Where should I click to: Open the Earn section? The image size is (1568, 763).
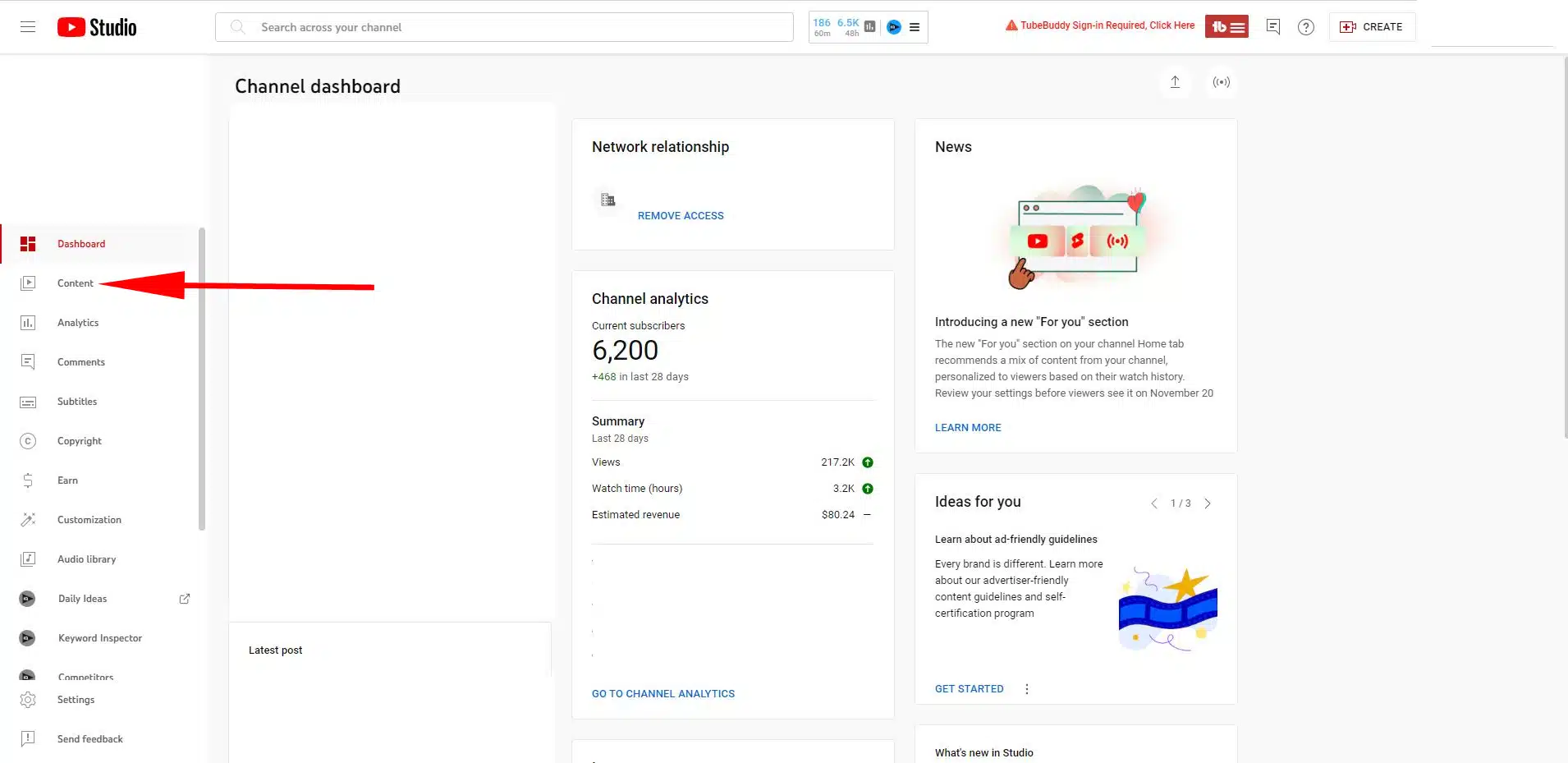click(x=67, y=480)
